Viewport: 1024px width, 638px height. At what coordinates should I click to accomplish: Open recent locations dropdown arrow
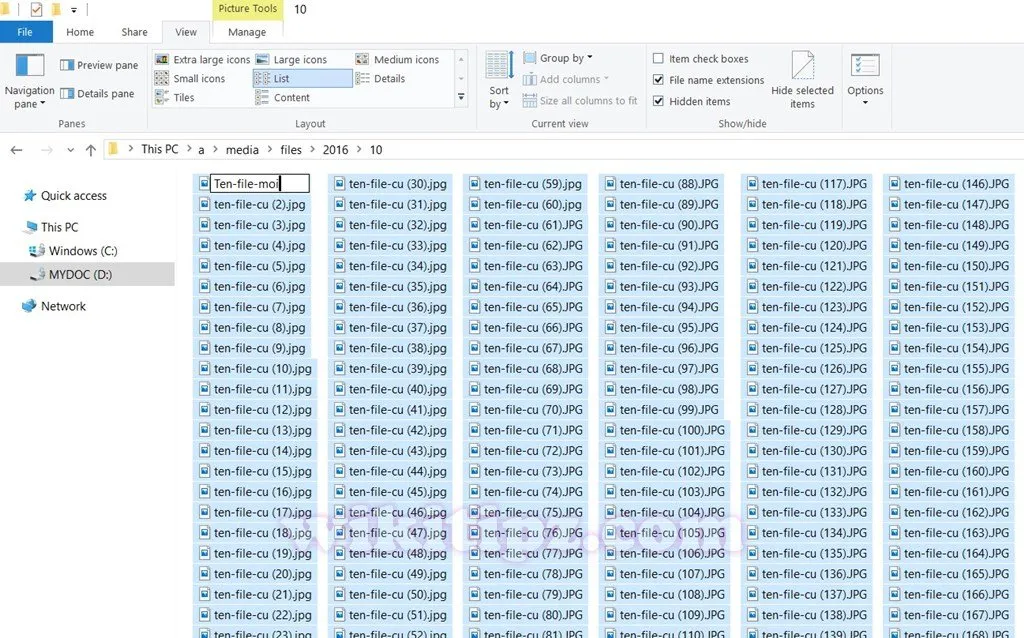(70, 150)
